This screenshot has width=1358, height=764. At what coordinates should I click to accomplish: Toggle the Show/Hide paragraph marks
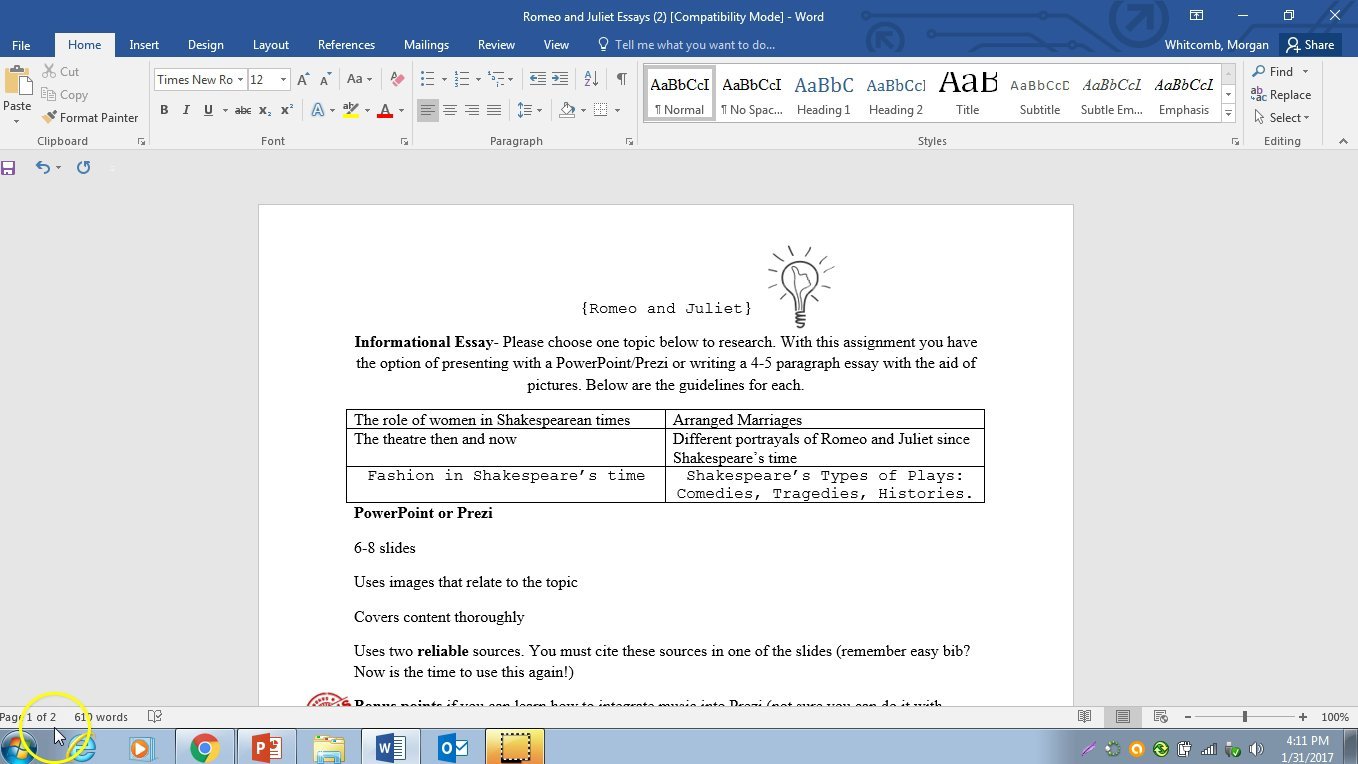tap(621, 79)
